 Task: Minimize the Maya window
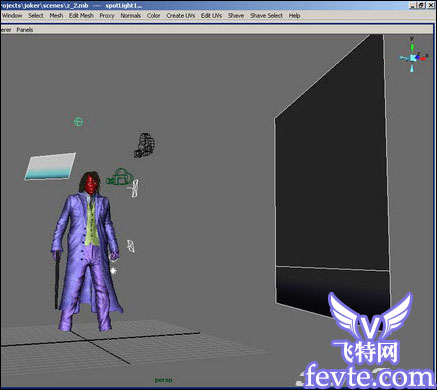pos(413,5)
